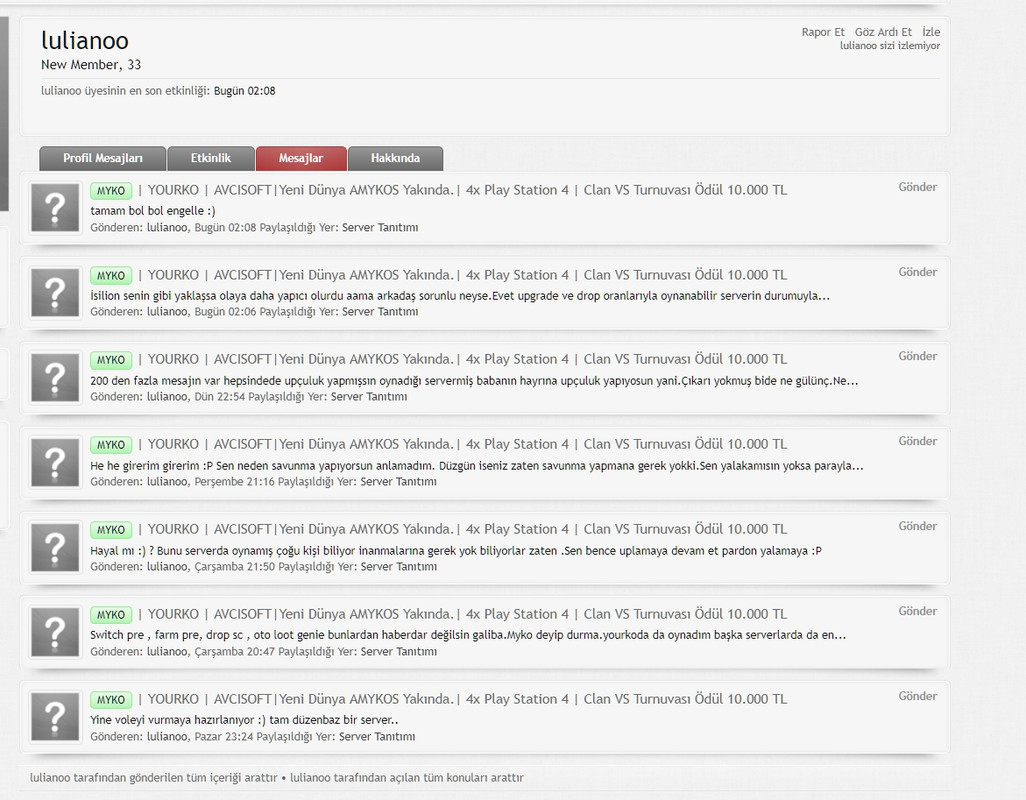The height and width of the screenshot is (800, 1026).
Task: Click the İzle link
Action: point(931,32)
